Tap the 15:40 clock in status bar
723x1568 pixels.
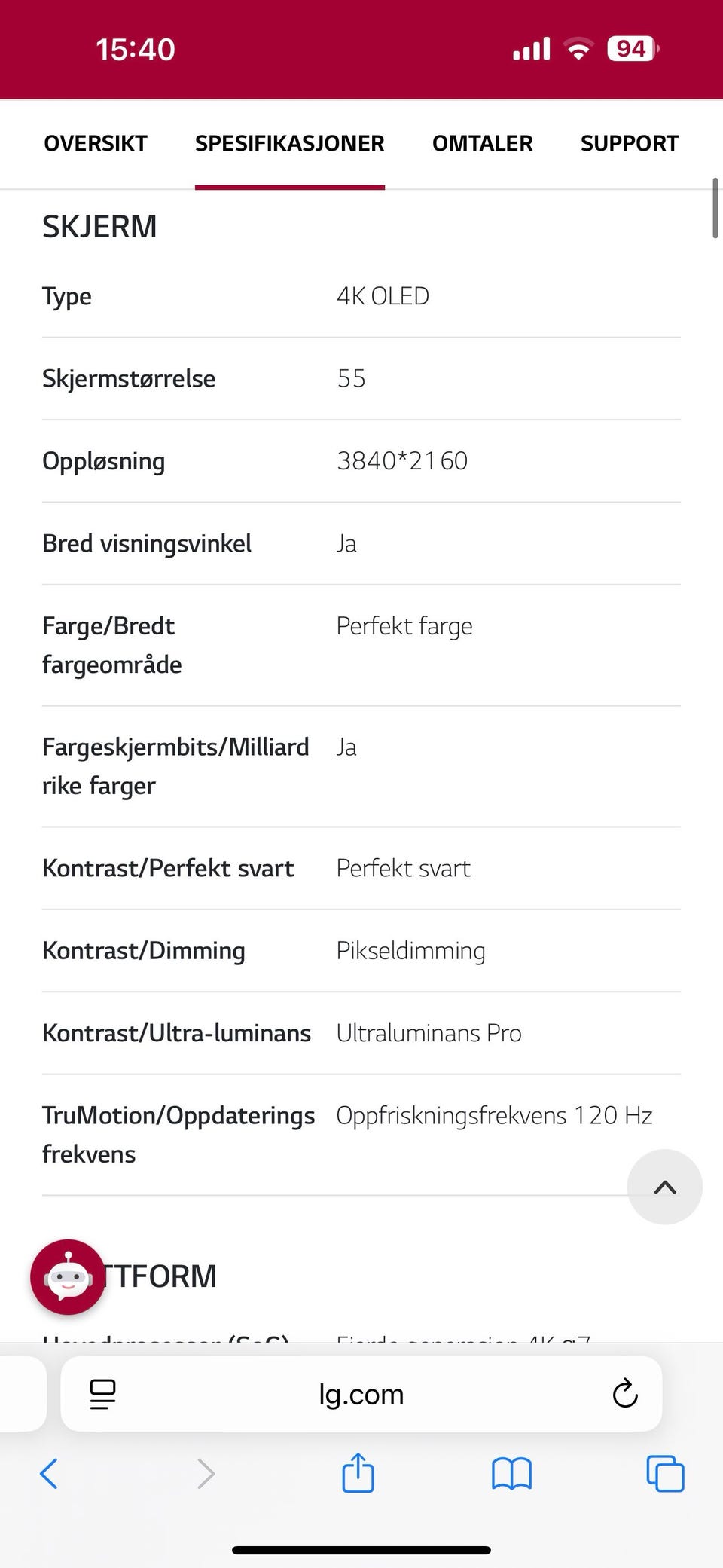[136, 50]
